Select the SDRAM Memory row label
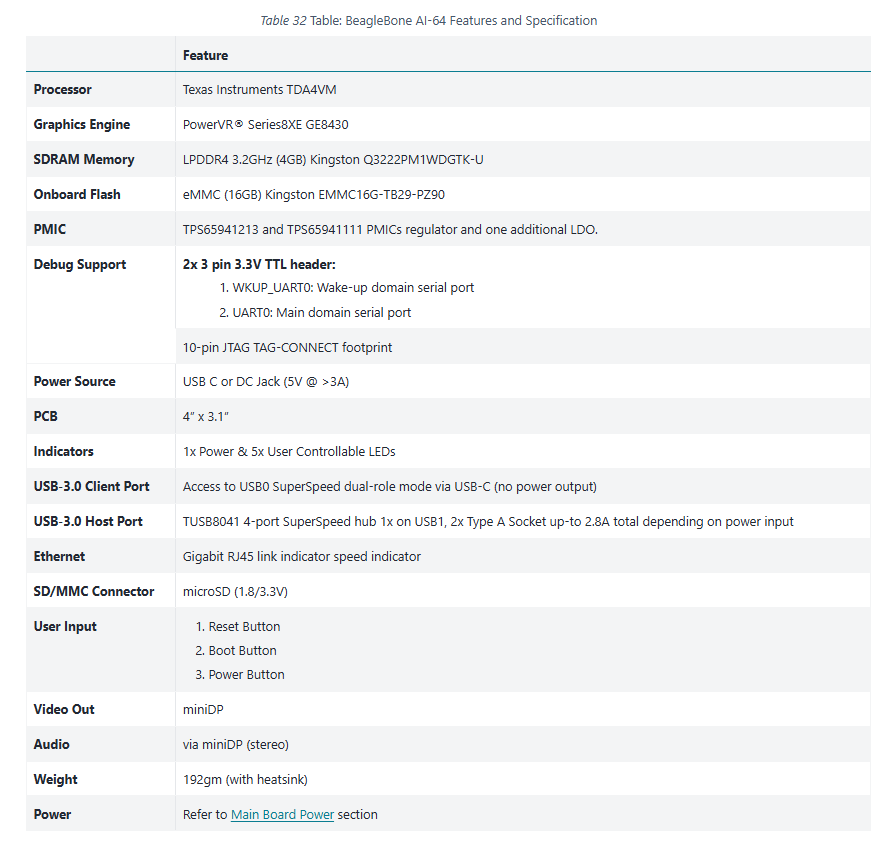 pos(84,159)
